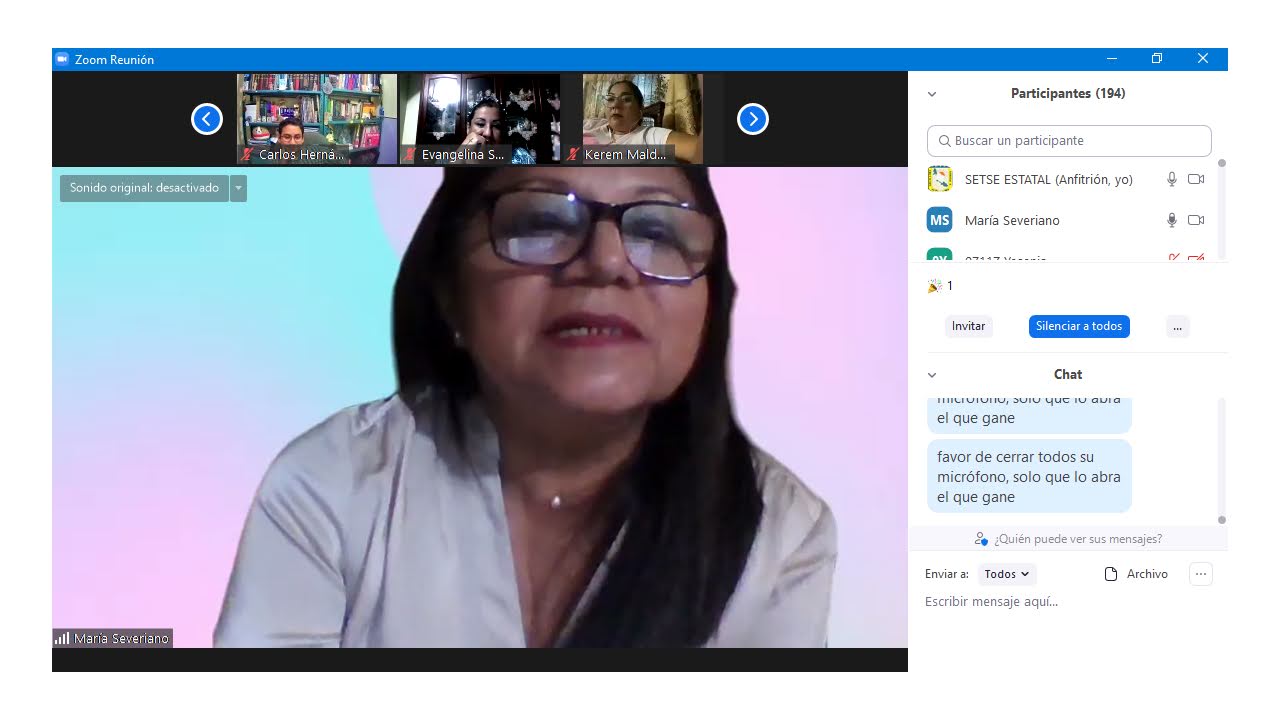Restore down the Zoom Reunión window
Viewport: 1280px width, 720px height.
1157,59
